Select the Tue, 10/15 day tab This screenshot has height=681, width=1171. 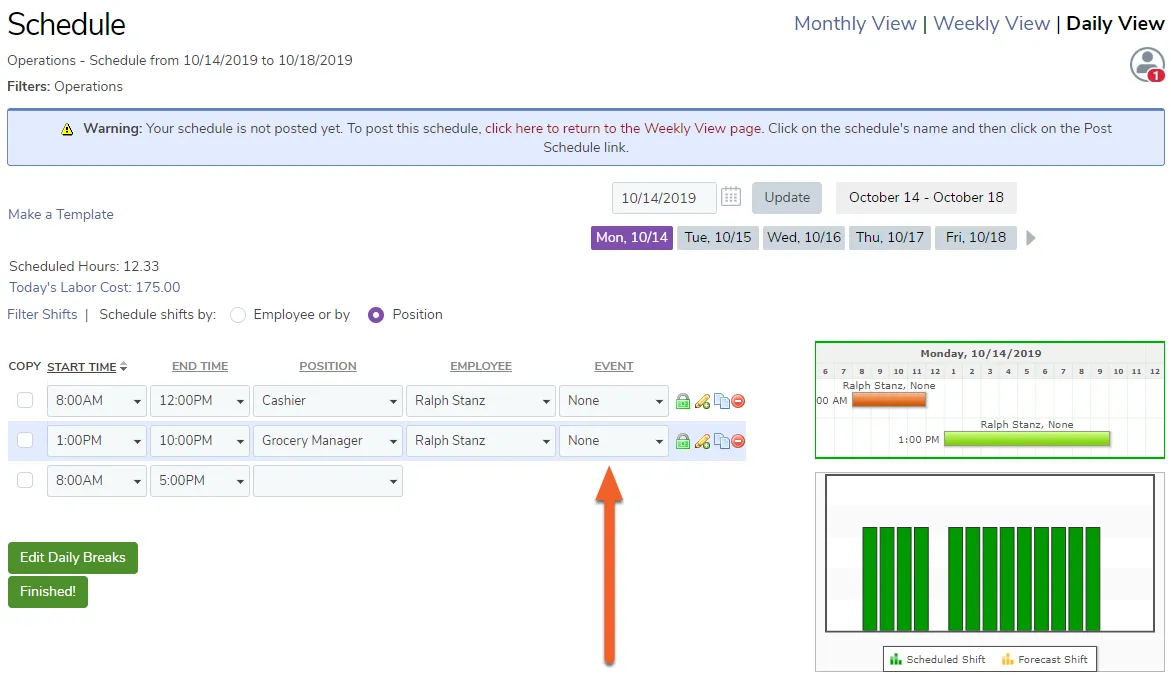tap(718, 237)
